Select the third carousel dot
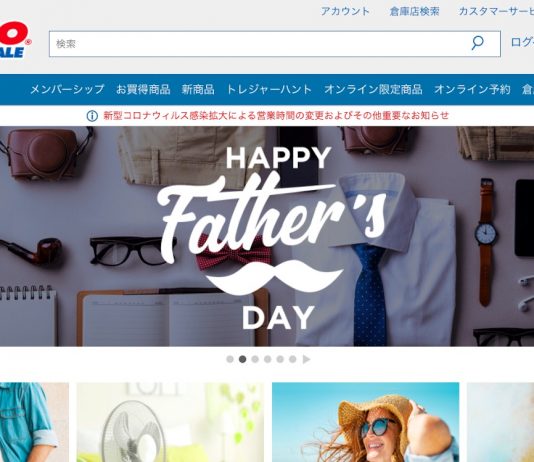534x462 pixels. 255,359
